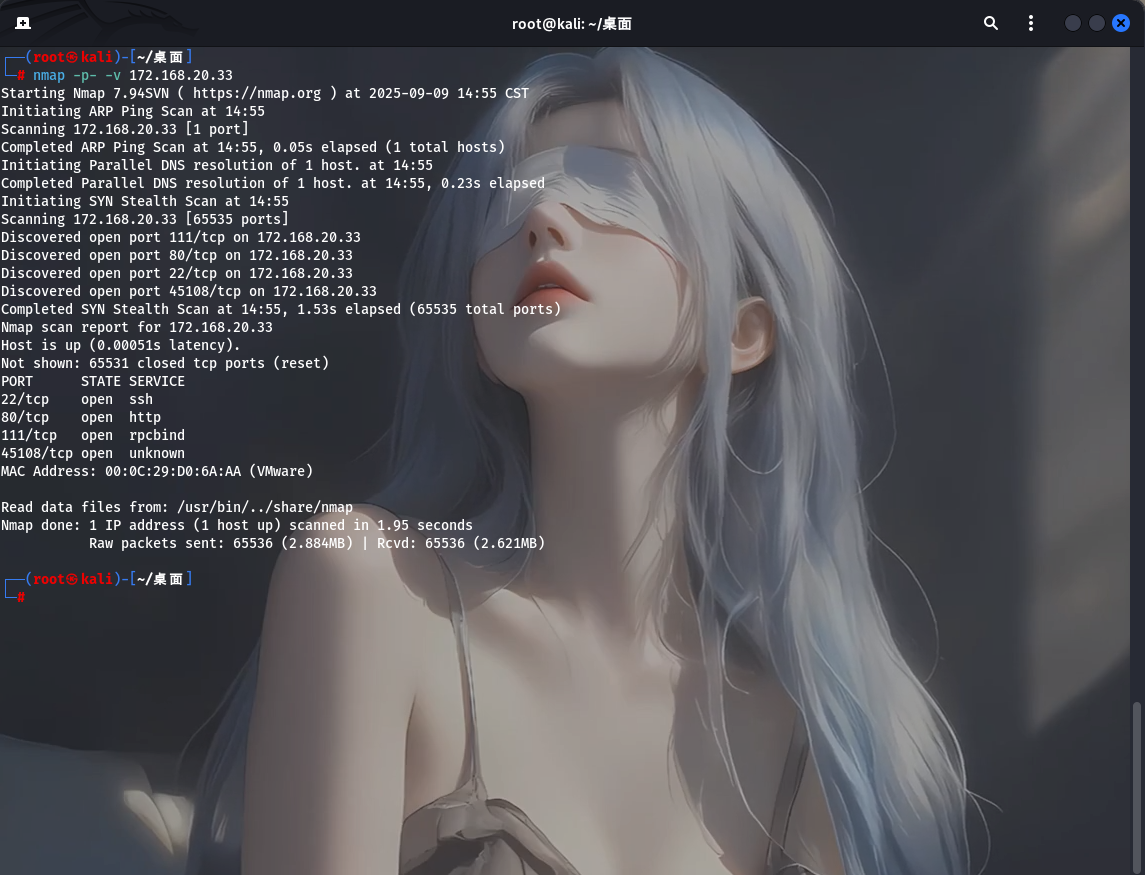Click the MAC Address line
The height and width of the screenshot is (875, 1145).
pos(157,471)
